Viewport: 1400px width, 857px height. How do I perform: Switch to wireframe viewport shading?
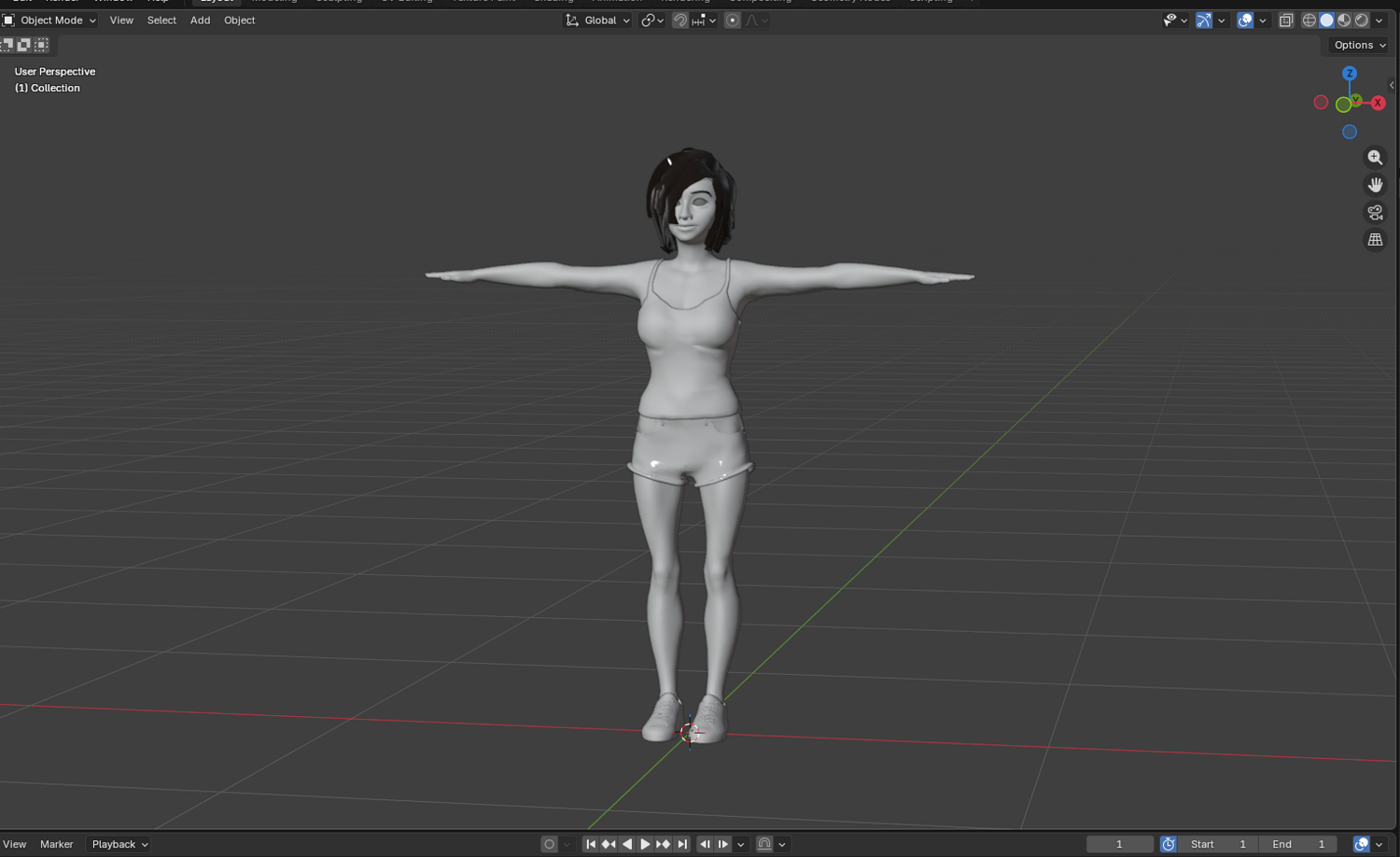coord(1309,21)
